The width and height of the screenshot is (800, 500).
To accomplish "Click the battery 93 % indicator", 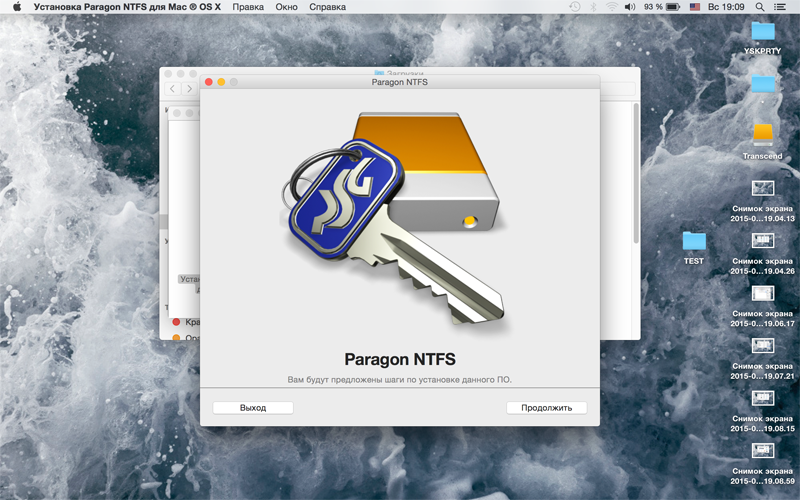I will tap(662, 7).
